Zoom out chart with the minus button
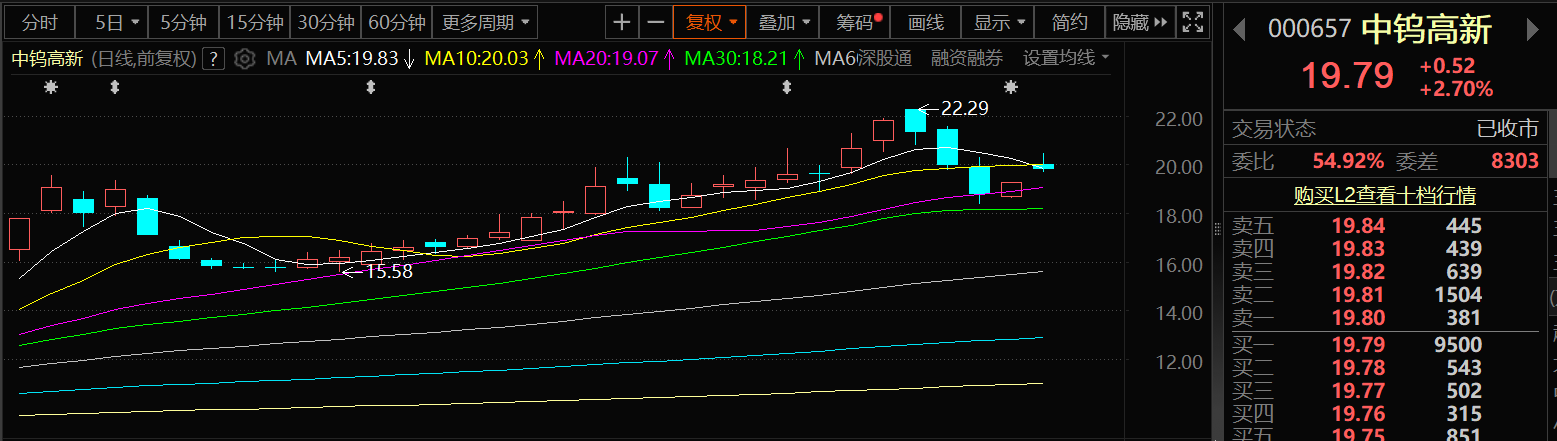 click(656, 22)
